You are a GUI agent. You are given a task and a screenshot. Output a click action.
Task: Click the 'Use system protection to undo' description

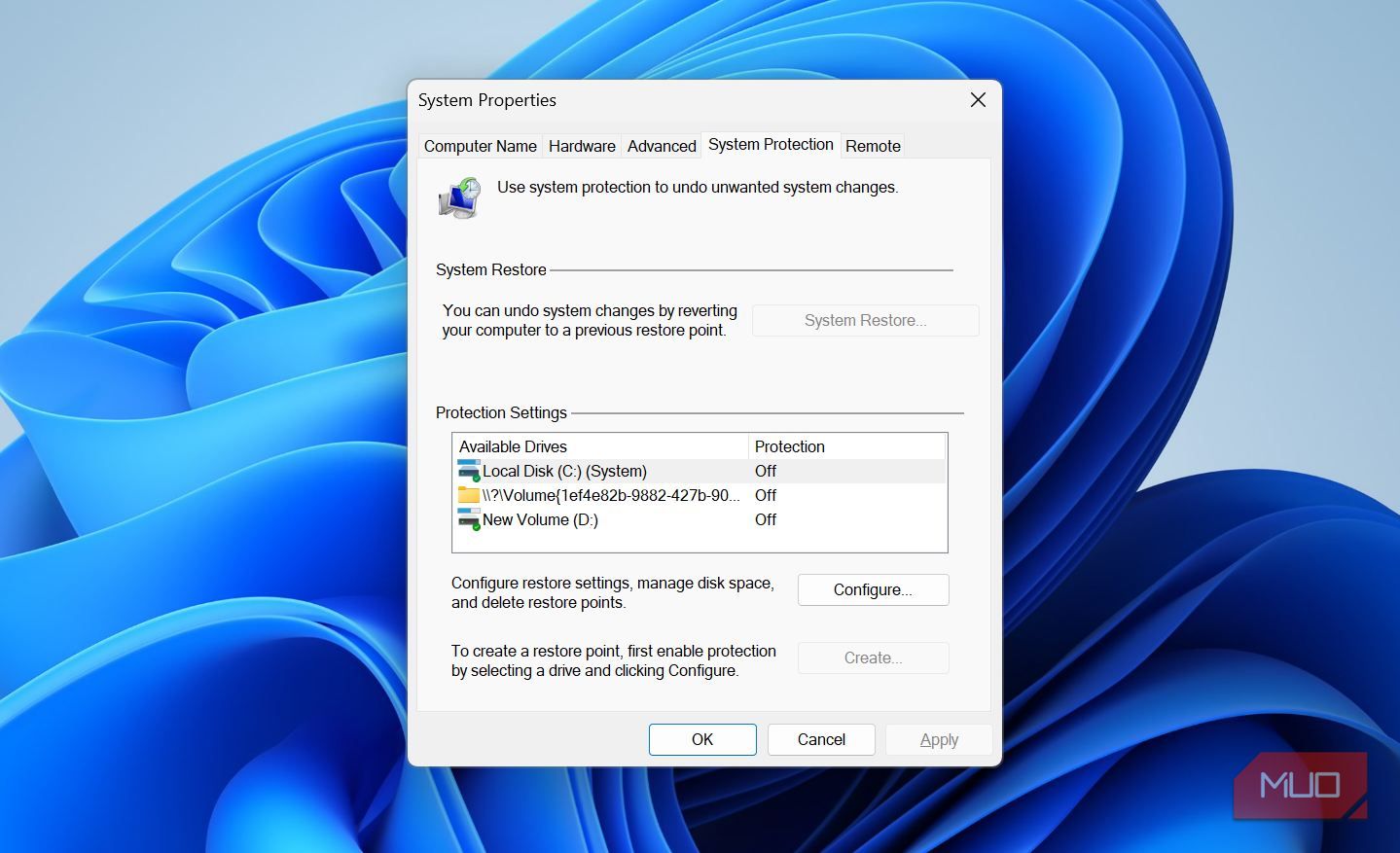[698, 187]
